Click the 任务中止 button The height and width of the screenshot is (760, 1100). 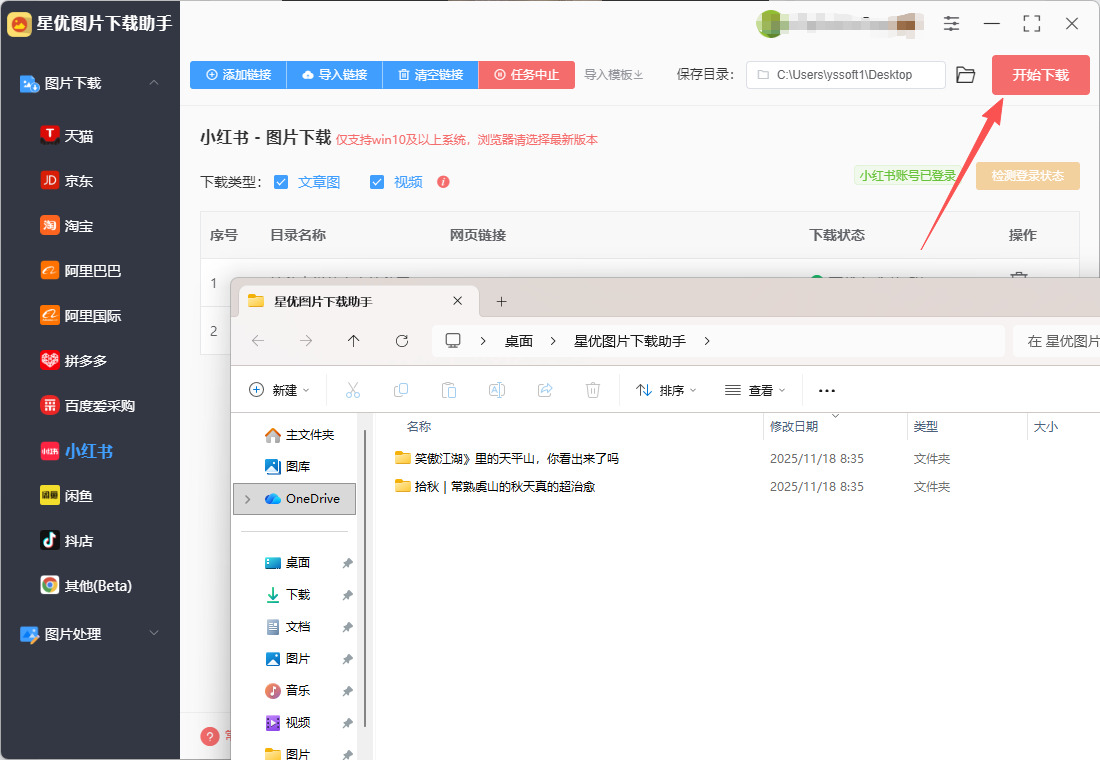[x=526, y=75]
